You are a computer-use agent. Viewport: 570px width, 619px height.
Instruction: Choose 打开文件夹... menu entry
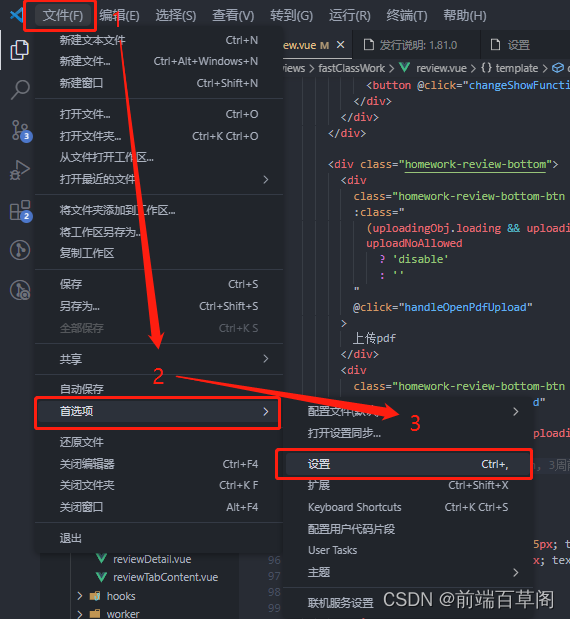[159, 136]
